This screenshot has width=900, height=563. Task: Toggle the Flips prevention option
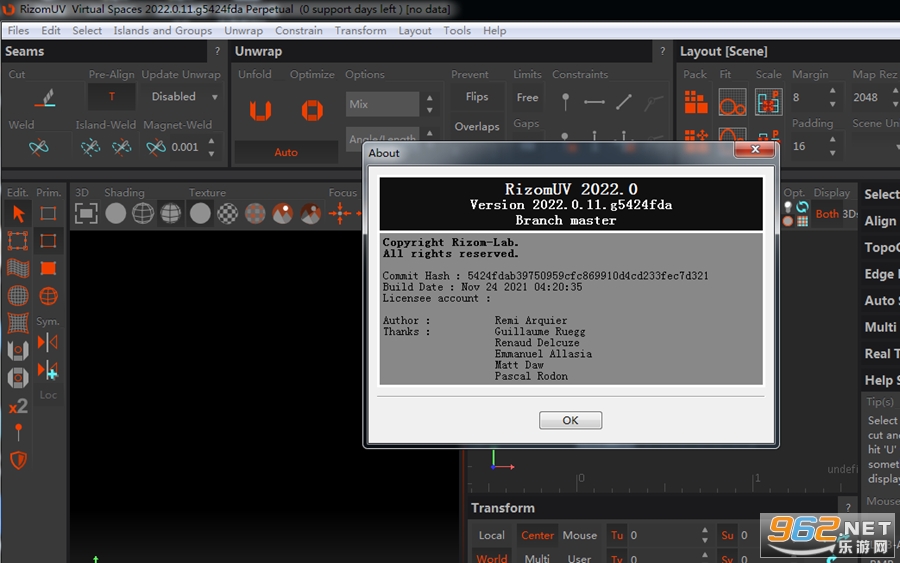pyautogui.click(x=477, y=97)
